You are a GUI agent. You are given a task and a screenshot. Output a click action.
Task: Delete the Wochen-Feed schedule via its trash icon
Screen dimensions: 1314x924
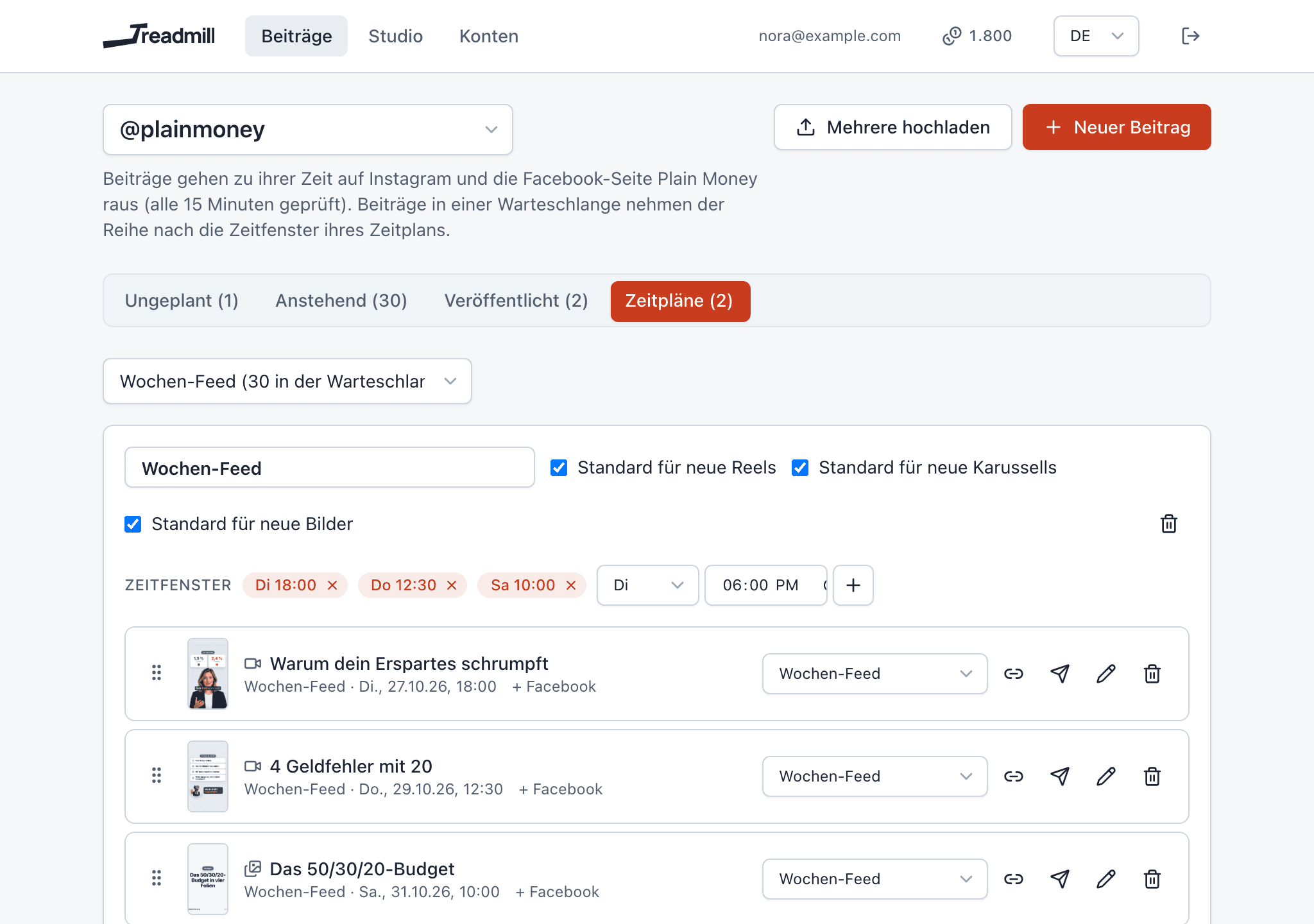click(x=1169, y=524)
